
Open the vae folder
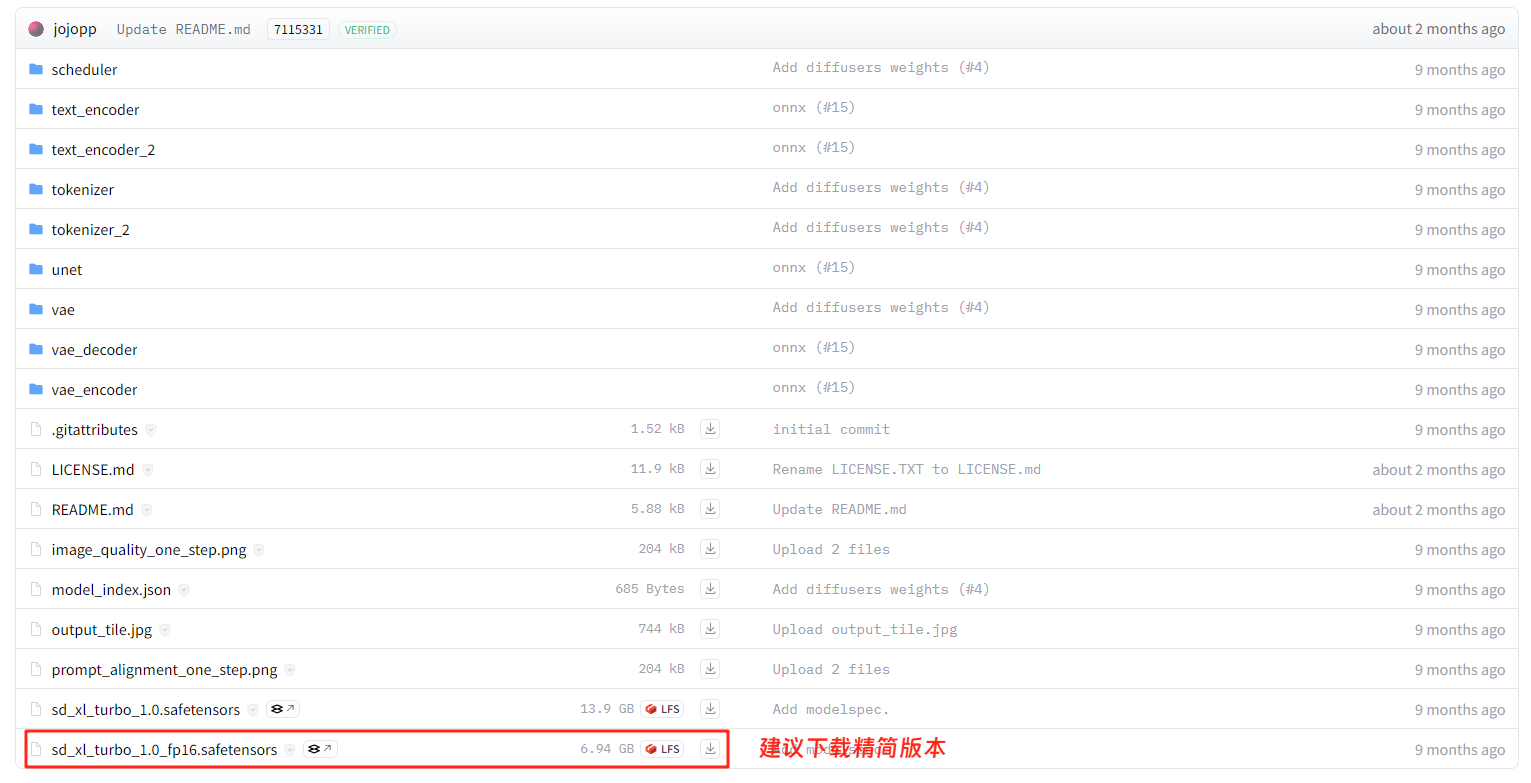63,309
